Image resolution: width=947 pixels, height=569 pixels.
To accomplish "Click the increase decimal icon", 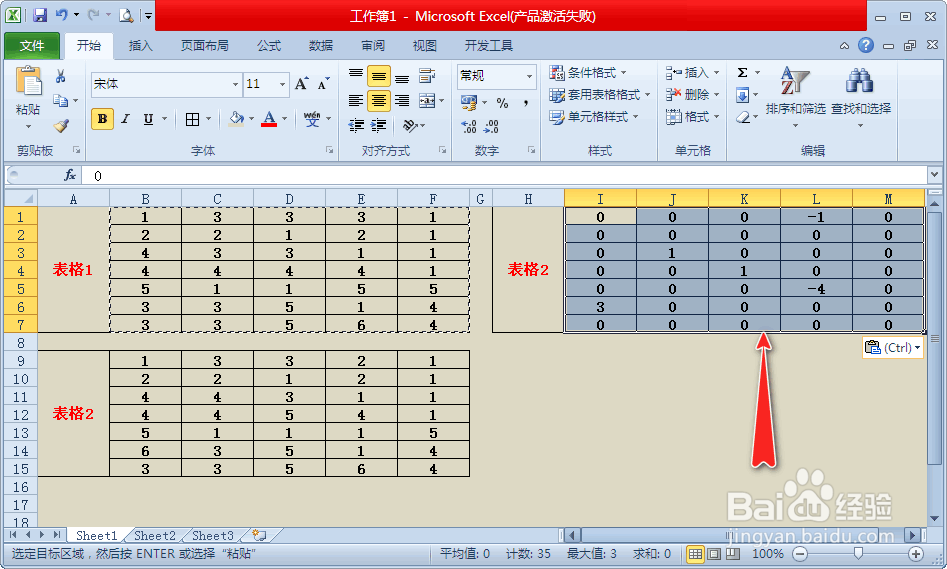I will (469, 126).
